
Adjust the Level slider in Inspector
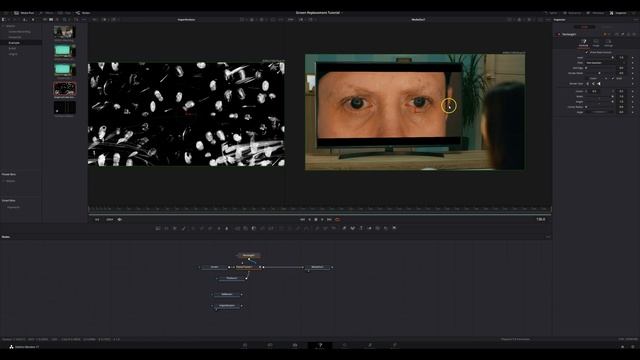(599, 58)
